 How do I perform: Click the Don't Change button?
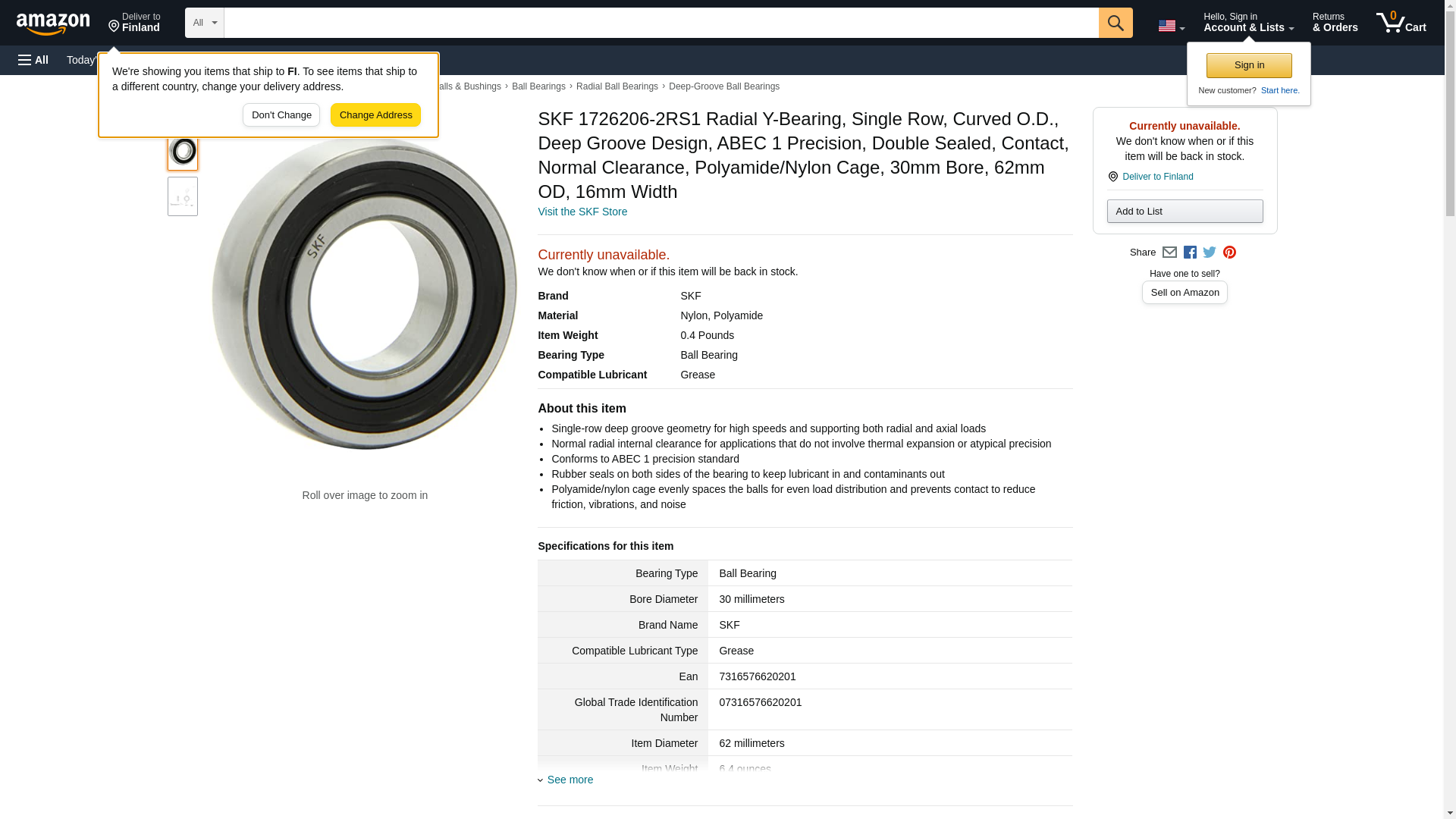[x=281, y=115]
